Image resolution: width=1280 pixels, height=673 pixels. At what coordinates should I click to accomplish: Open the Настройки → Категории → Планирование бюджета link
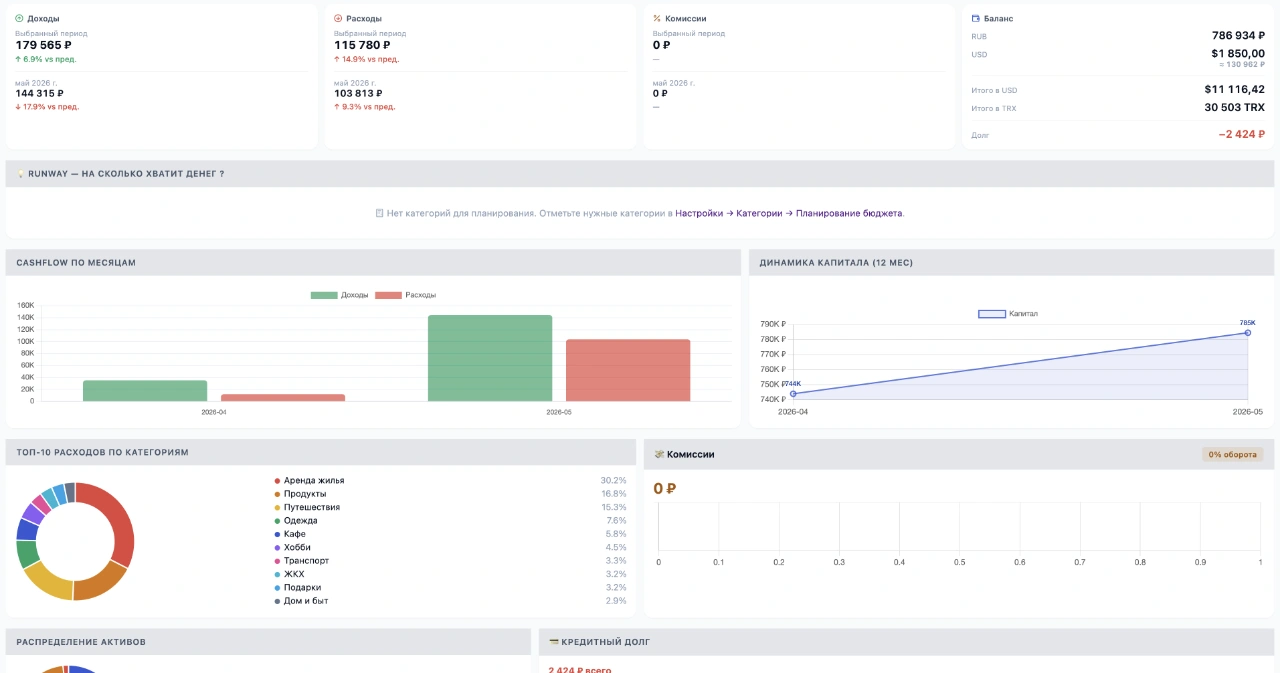point(789,213)
